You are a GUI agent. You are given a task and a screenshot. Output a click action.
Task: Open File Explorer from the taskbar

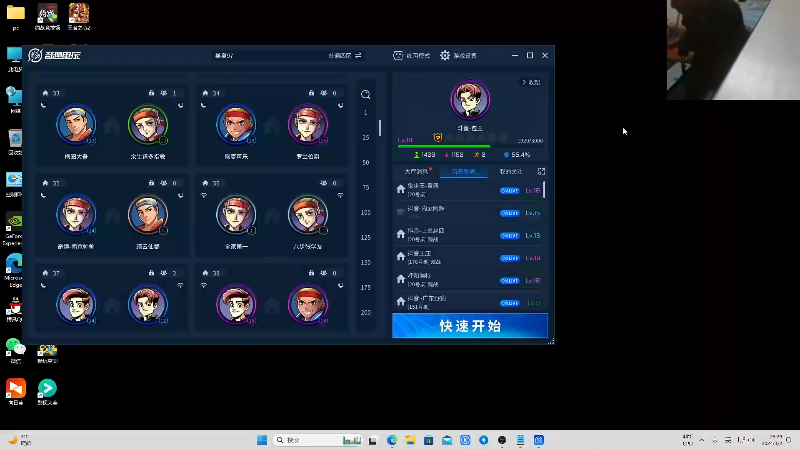[410, 440]
